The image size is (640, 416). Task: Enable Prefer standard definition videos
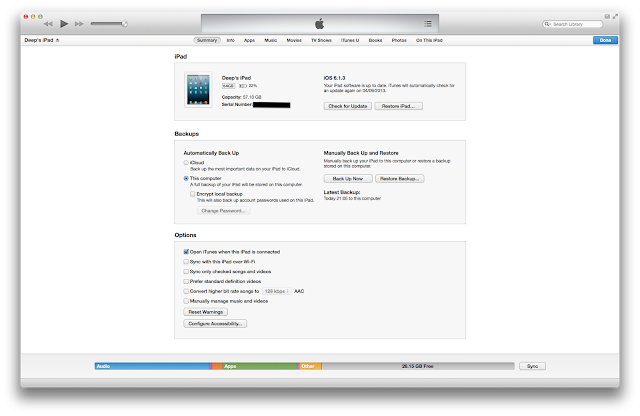click(186, 281)
